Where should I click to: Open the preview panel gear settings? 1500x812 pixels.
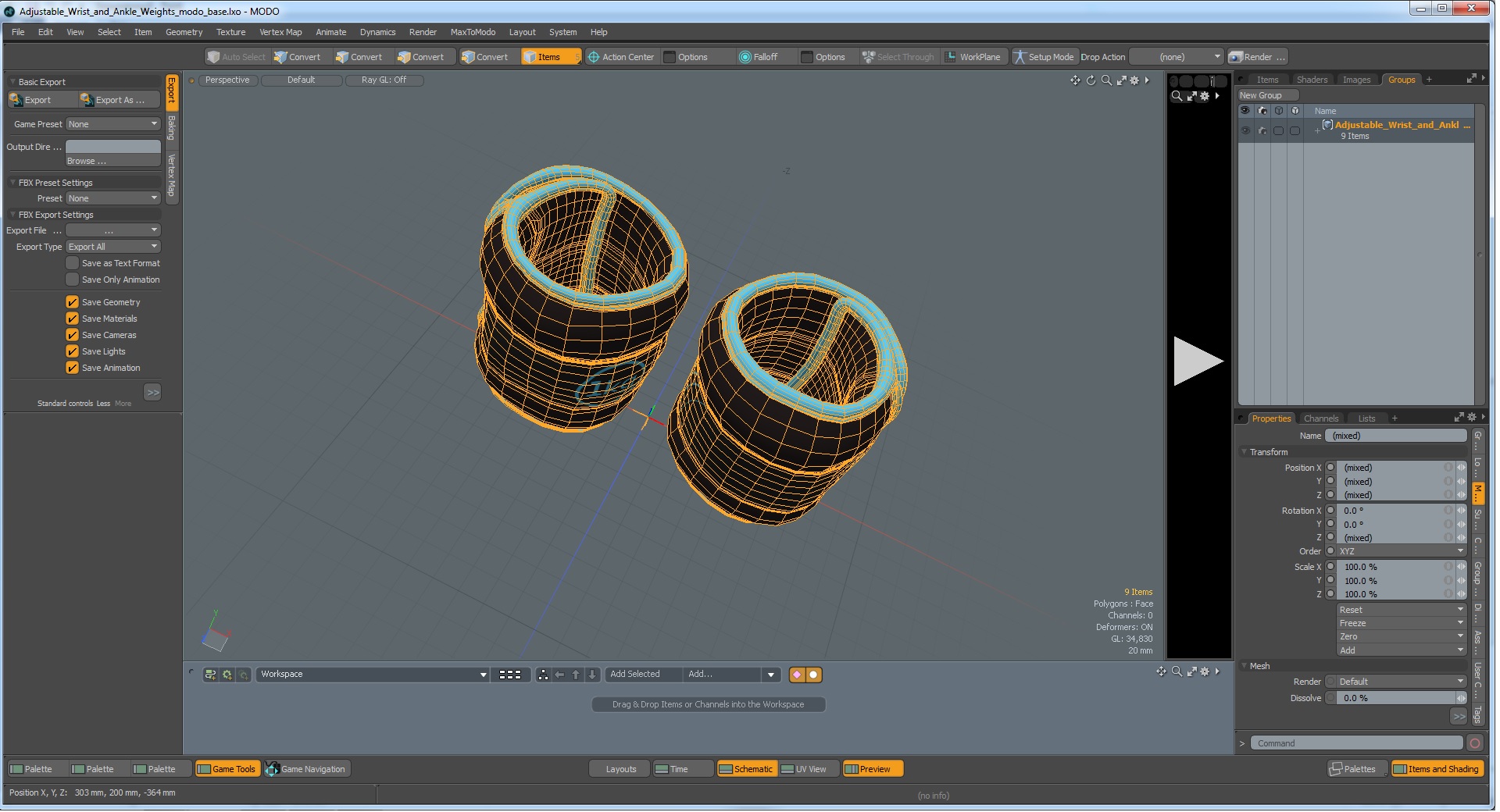1205,96
